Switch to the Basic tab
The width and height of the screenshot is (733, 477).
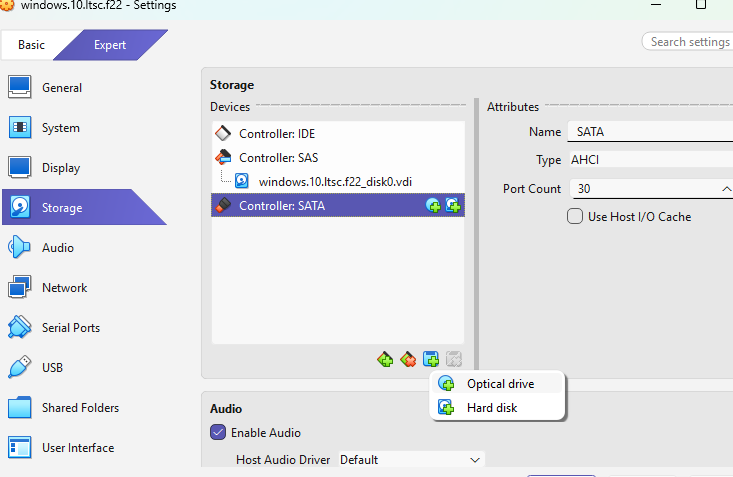(31, 45)
